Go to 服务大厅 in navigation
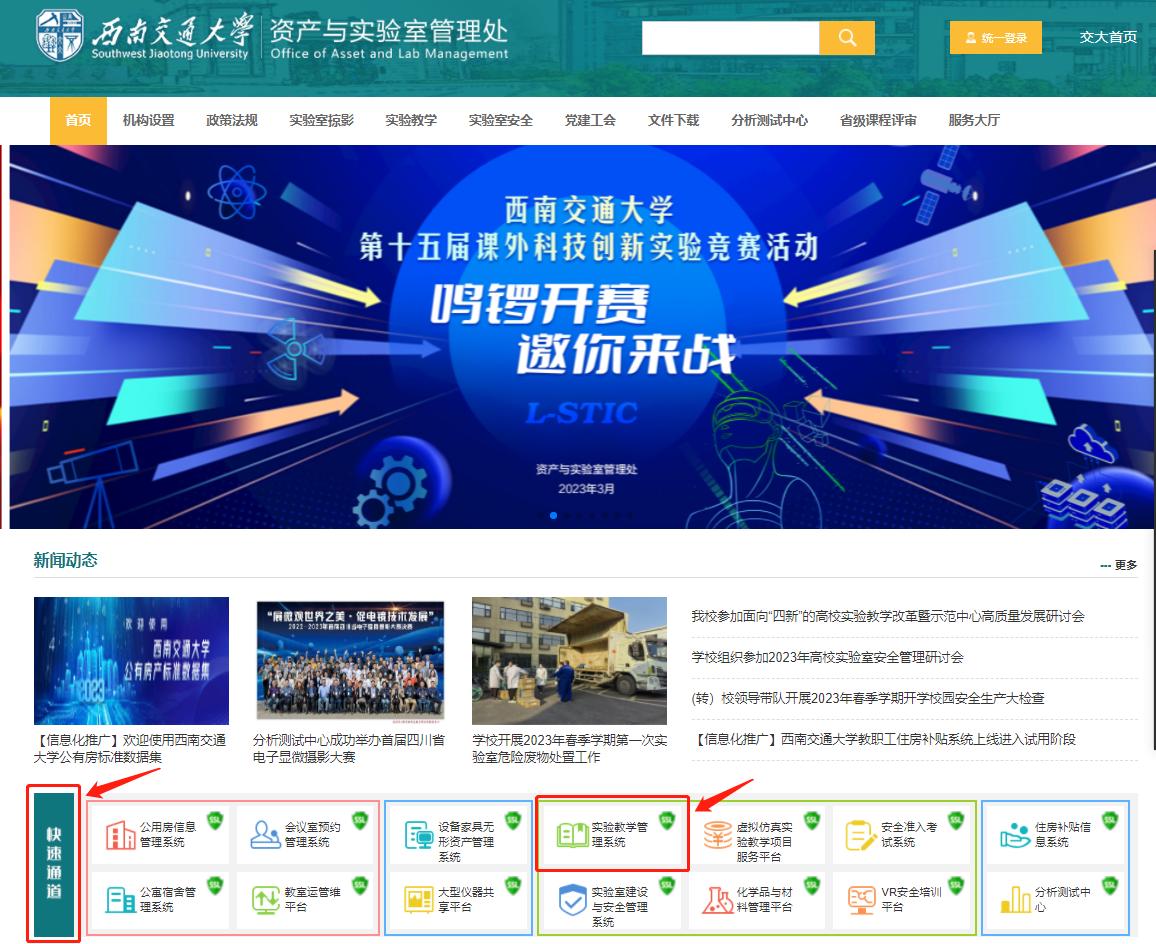 pyautogui.click(x=973, y=120)
